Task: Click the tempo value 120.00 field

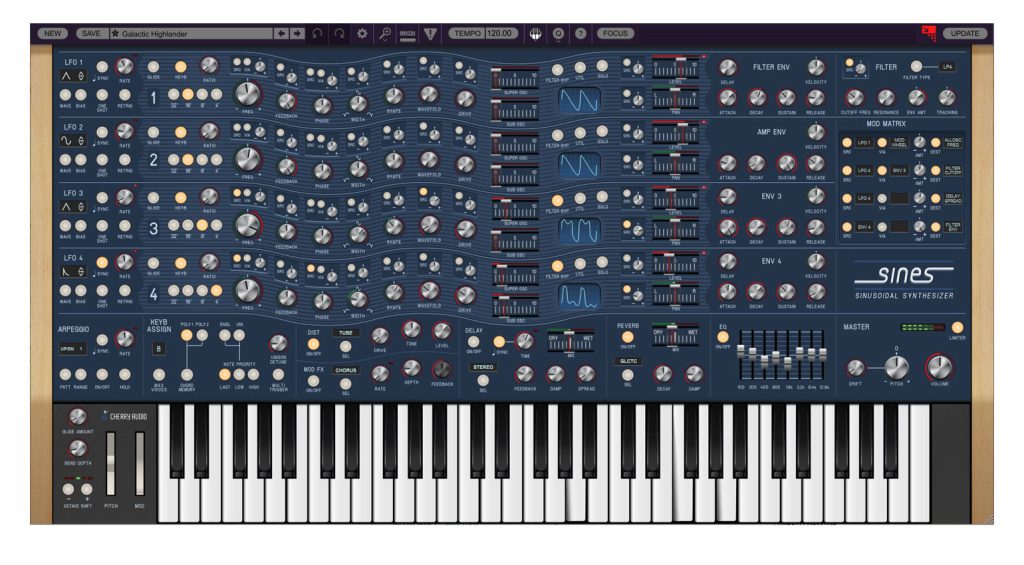Action: (500, 33)
